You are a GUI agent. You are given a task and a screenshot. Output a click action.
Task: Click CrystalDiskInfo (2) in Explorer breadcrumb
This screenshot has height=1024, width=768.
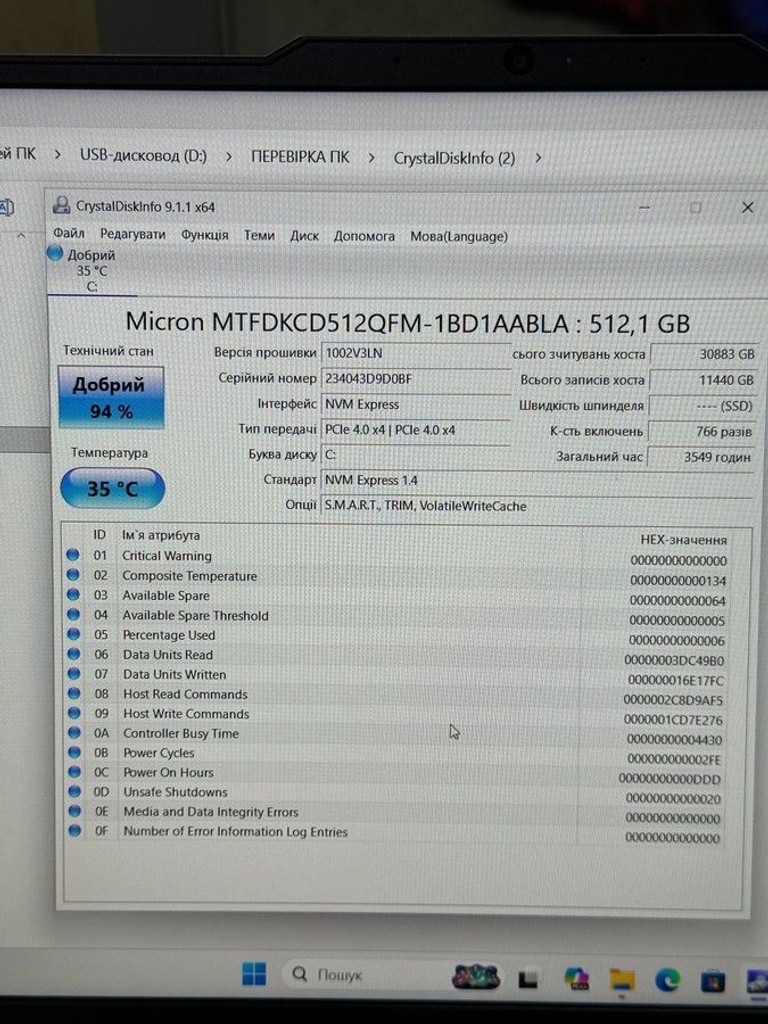[x=455, y=158]
